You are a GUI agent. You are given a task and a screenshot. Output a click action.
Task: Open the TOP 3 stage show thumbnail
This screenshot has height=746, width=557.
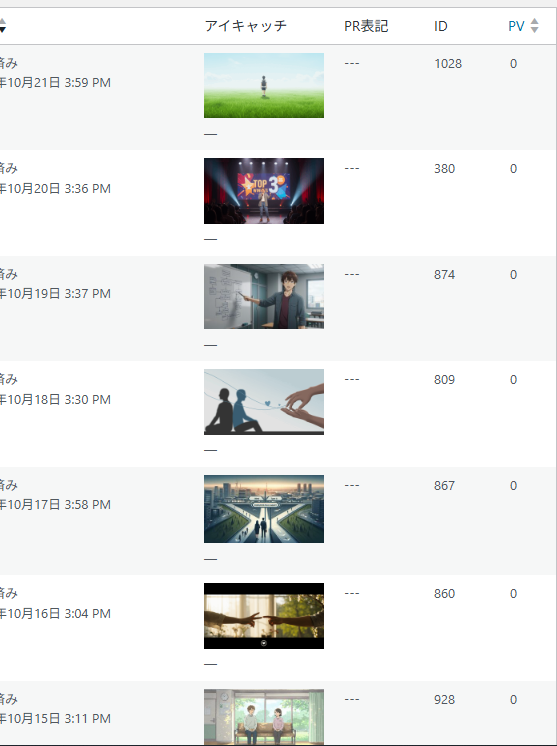tap(264, 191)
